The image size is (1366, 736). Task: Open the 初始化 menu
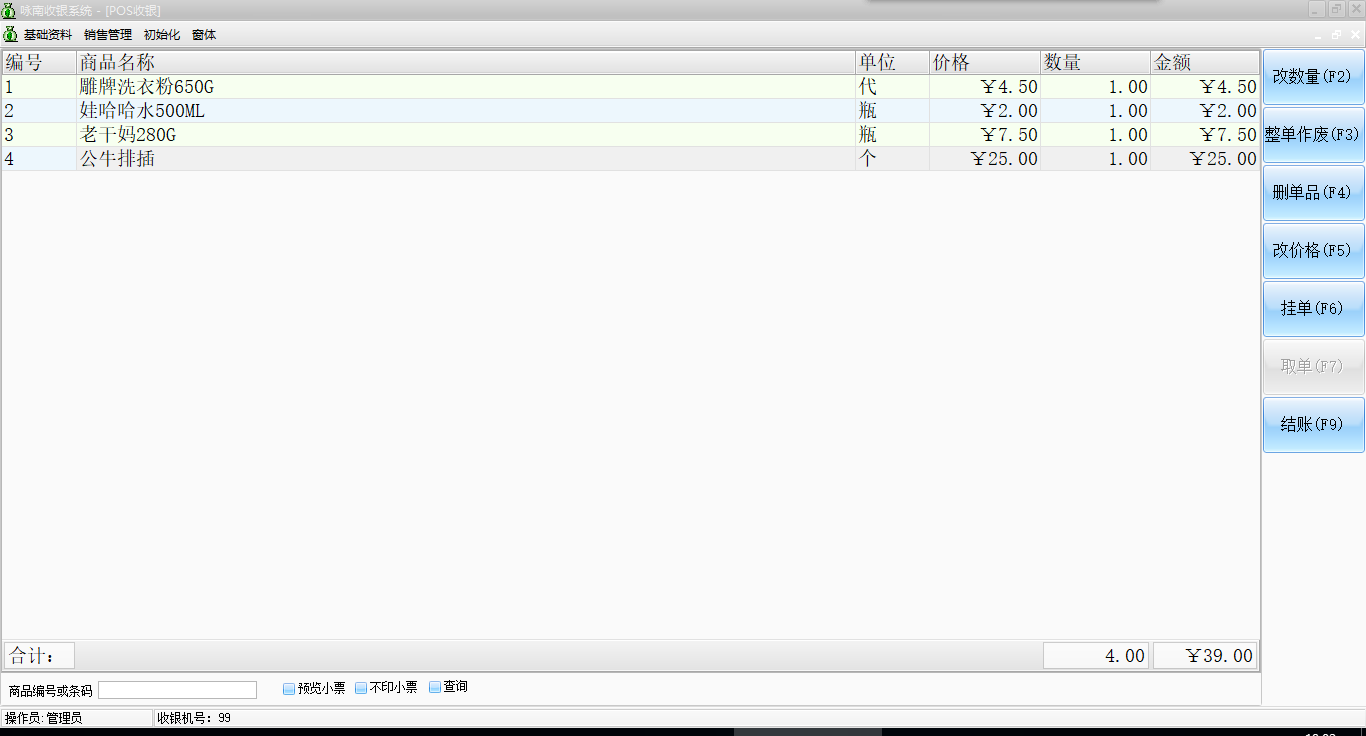pyautogui.click(x=162, y=35)
